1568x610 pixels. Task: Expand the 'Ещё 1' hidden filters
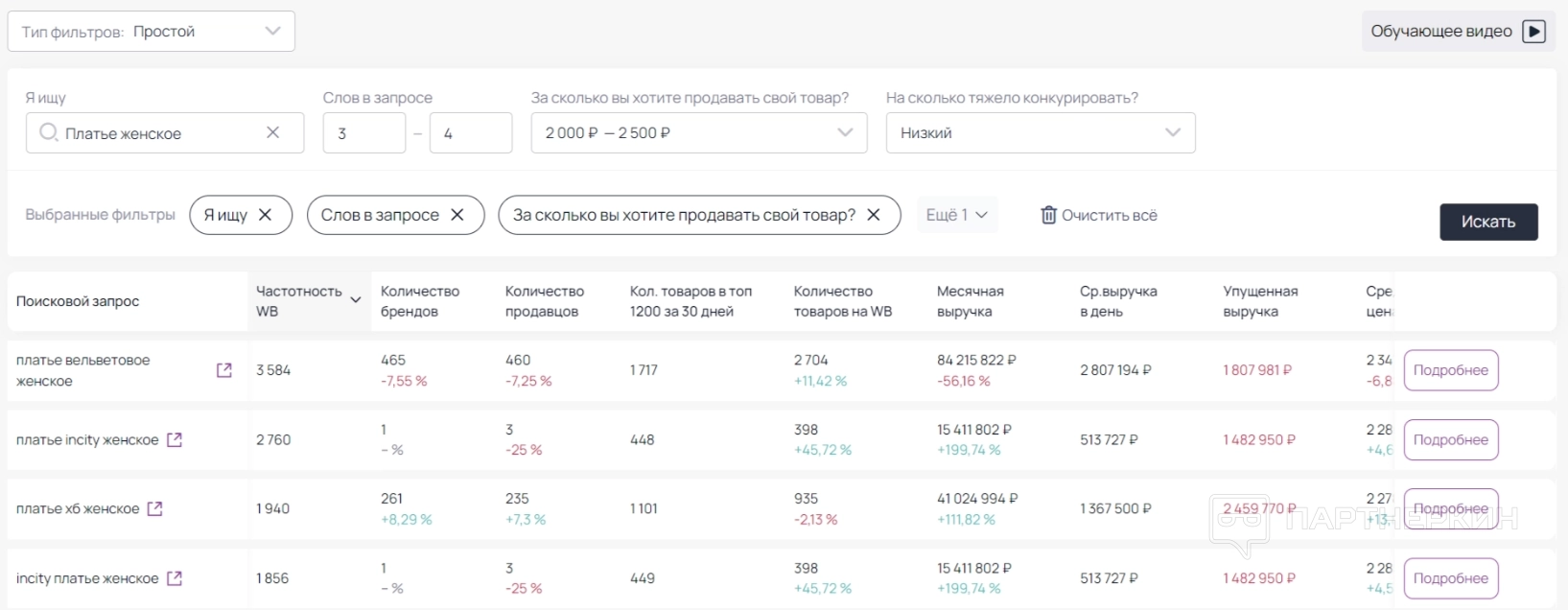point(956,215)
